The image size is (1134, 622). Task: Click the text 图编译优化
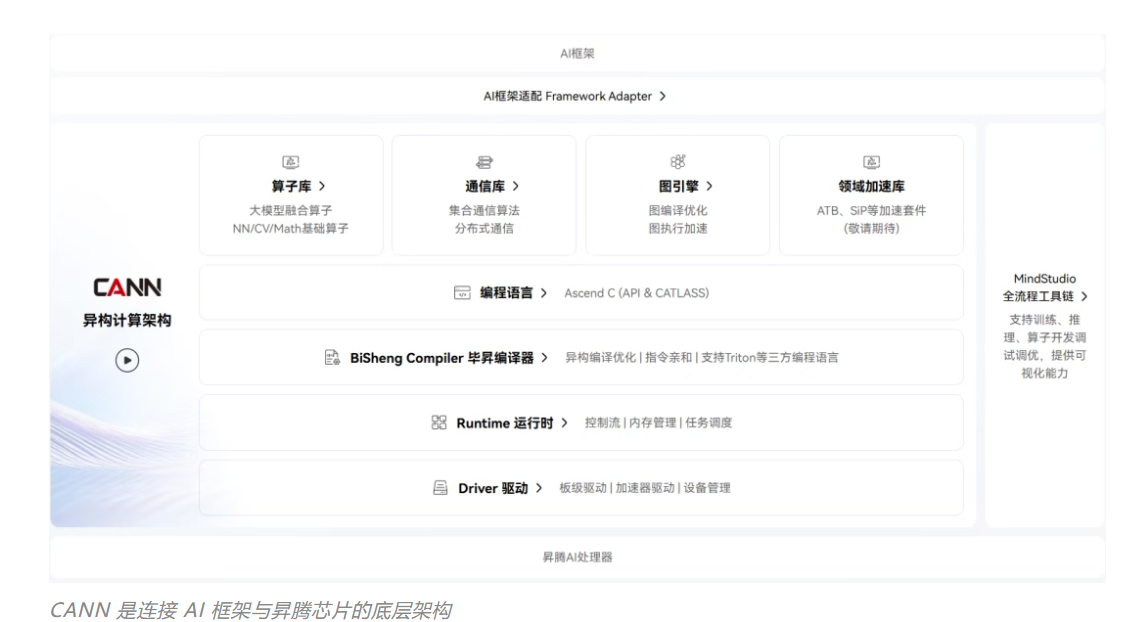pyautogui.click(x=678, y=210)
